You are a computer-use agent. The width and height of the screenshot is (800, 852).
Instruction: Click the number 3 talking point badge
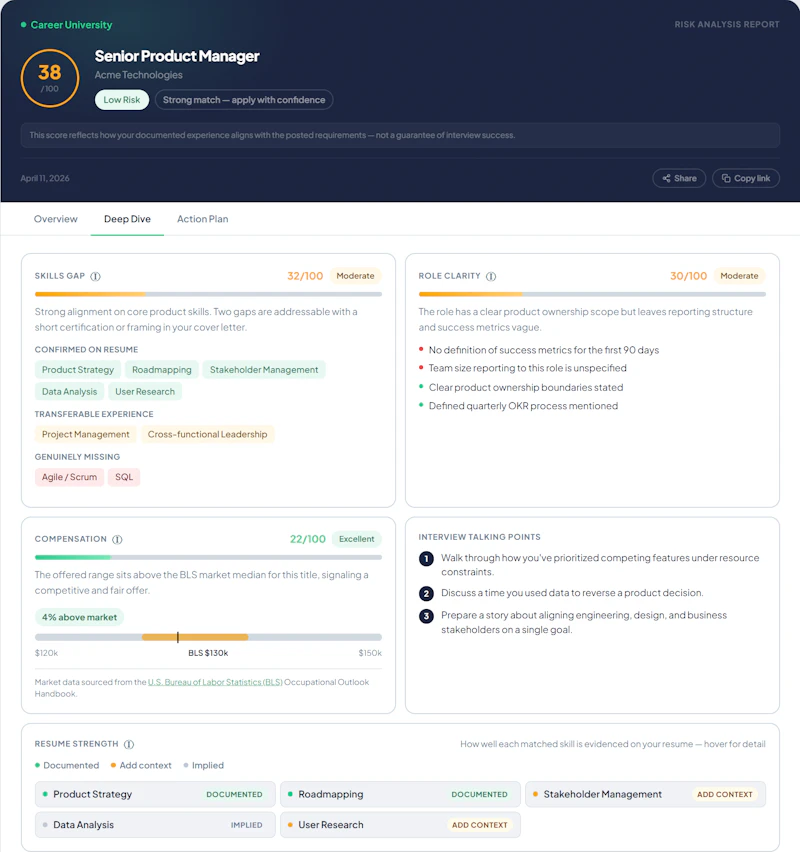point(426,616)
